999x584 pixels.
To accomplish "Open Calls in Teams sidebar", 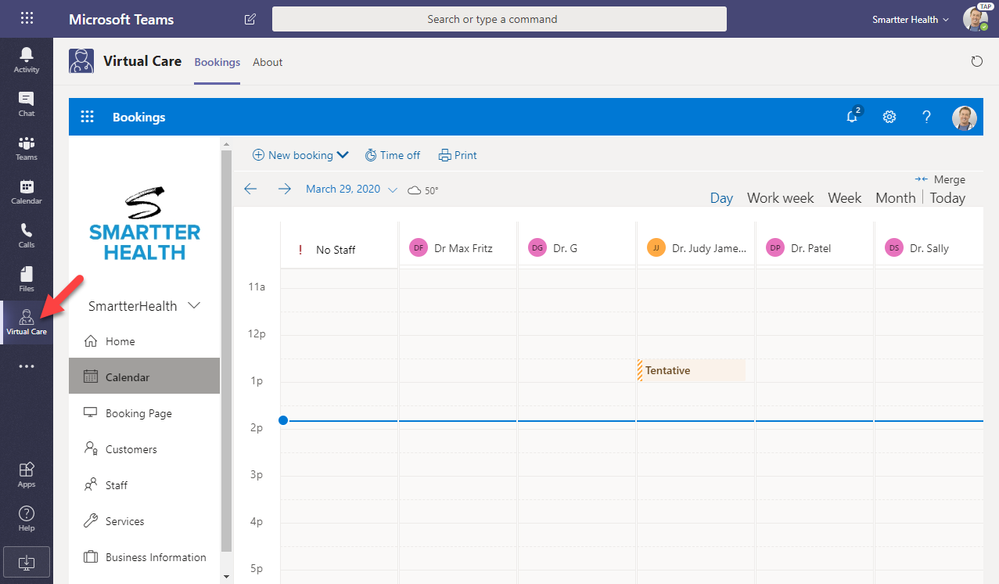I will click(x=26, y=236).
